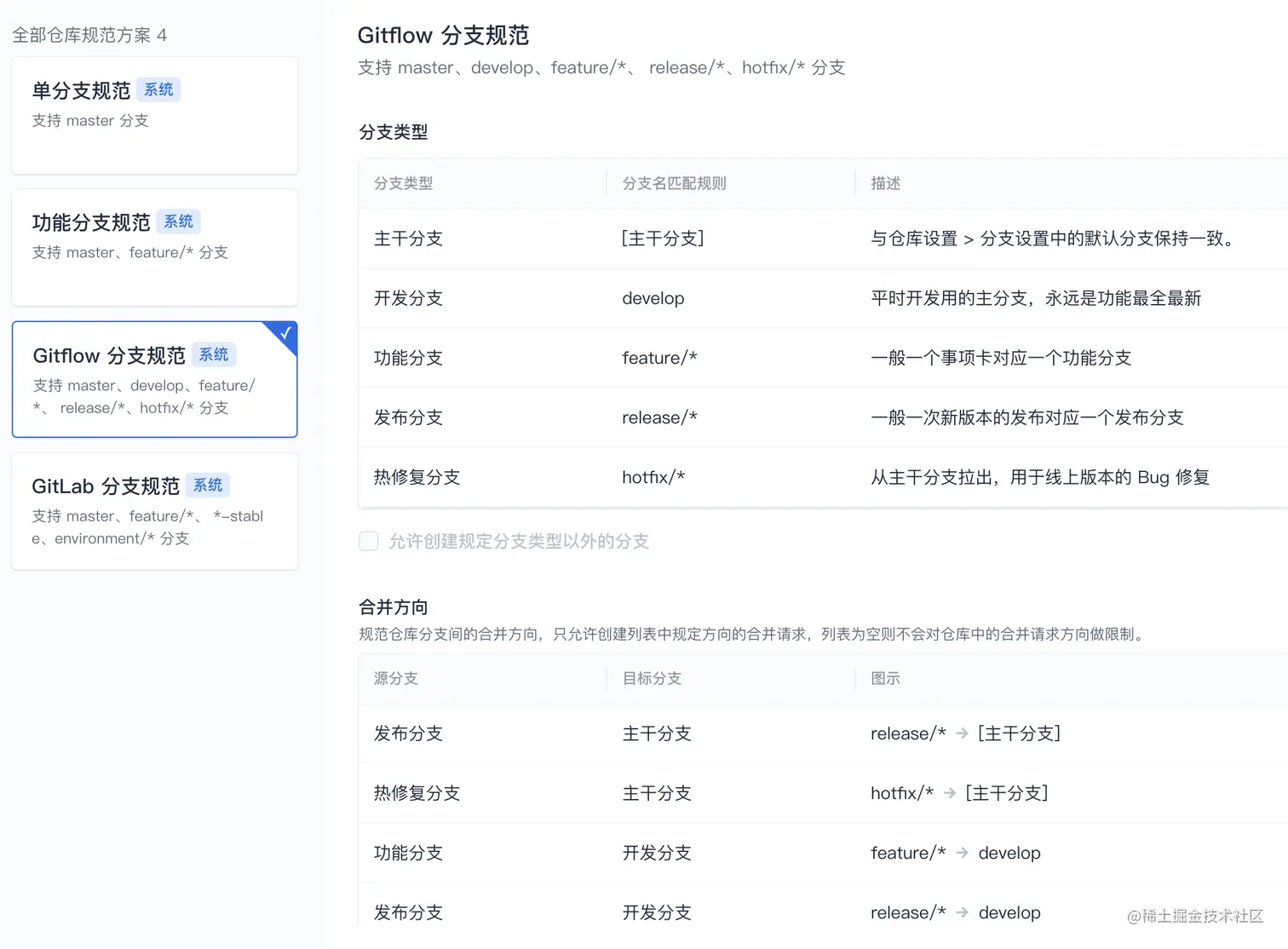Click the 合并方向 section heading
The width and height of the screenshot is (1288, 949).
tap(394, 607)
